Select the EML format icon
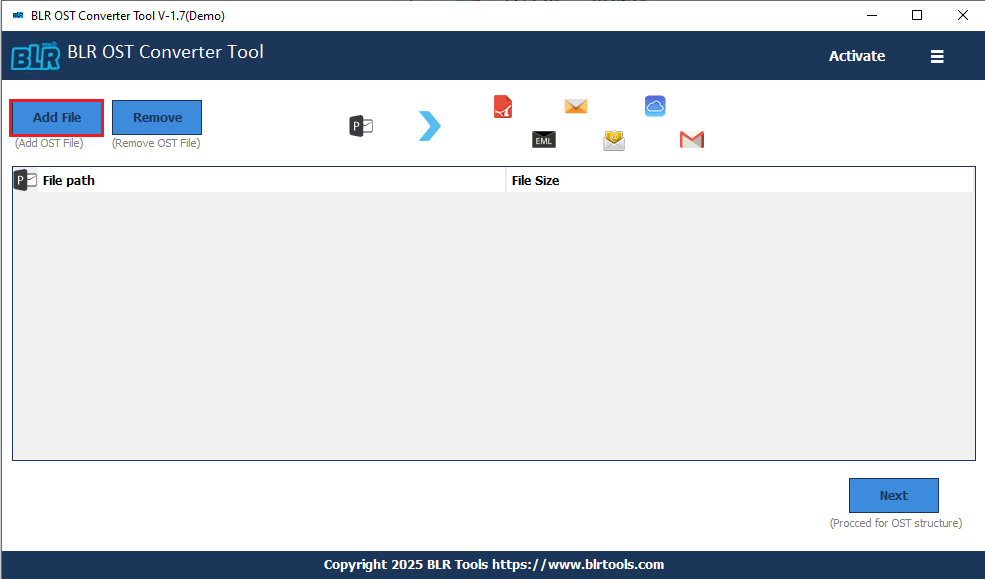 (543, 140)
